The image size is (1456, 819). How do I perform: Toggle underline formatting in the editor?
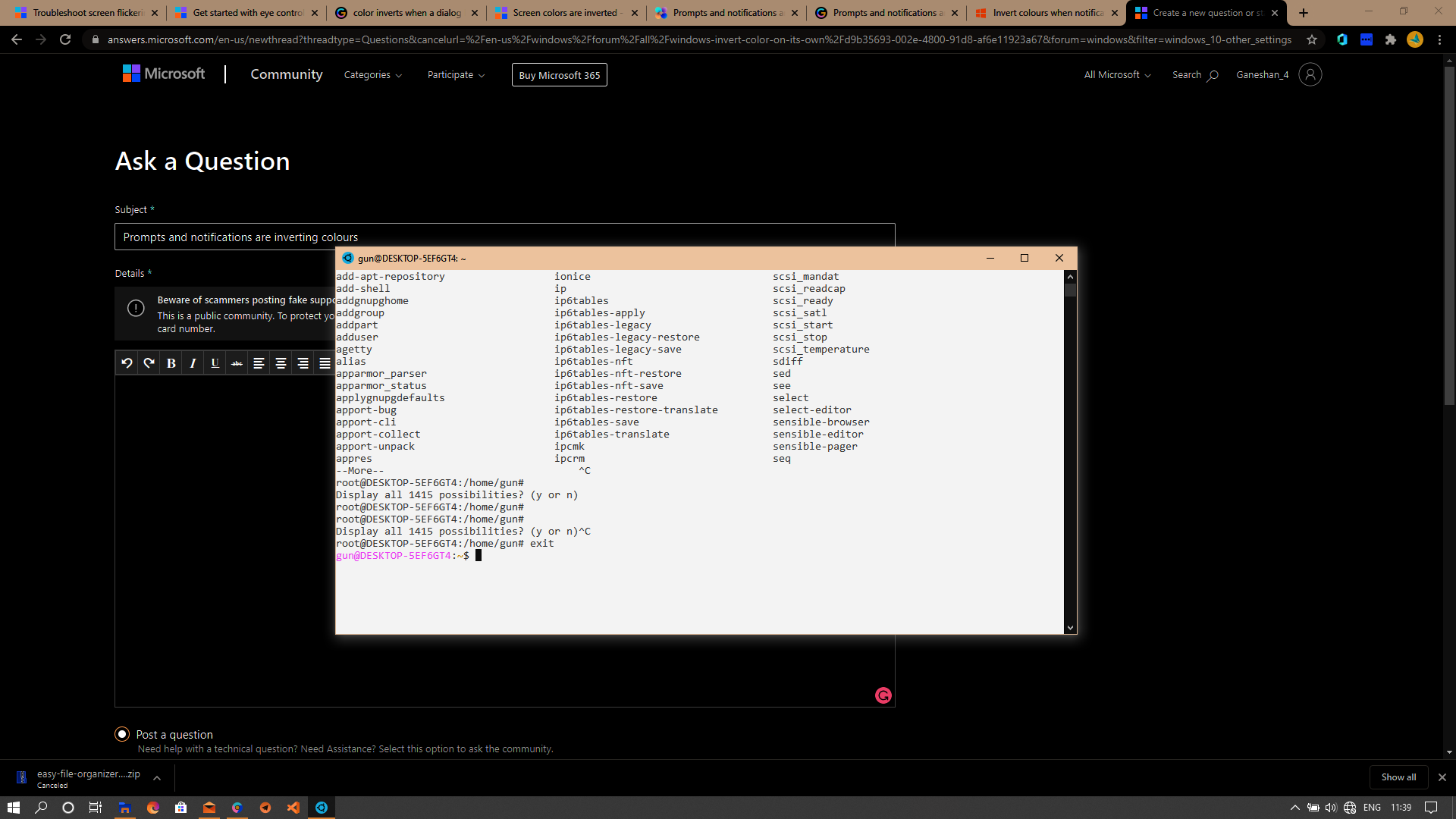point(215,363)
